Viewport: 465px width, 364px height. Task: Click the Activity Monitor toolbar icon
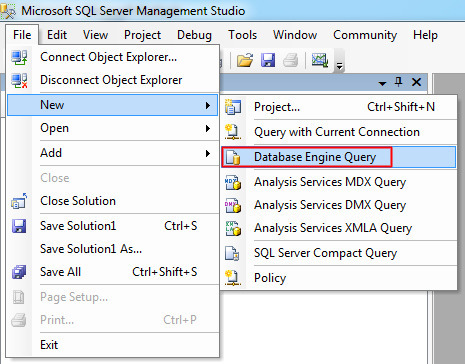320,60
